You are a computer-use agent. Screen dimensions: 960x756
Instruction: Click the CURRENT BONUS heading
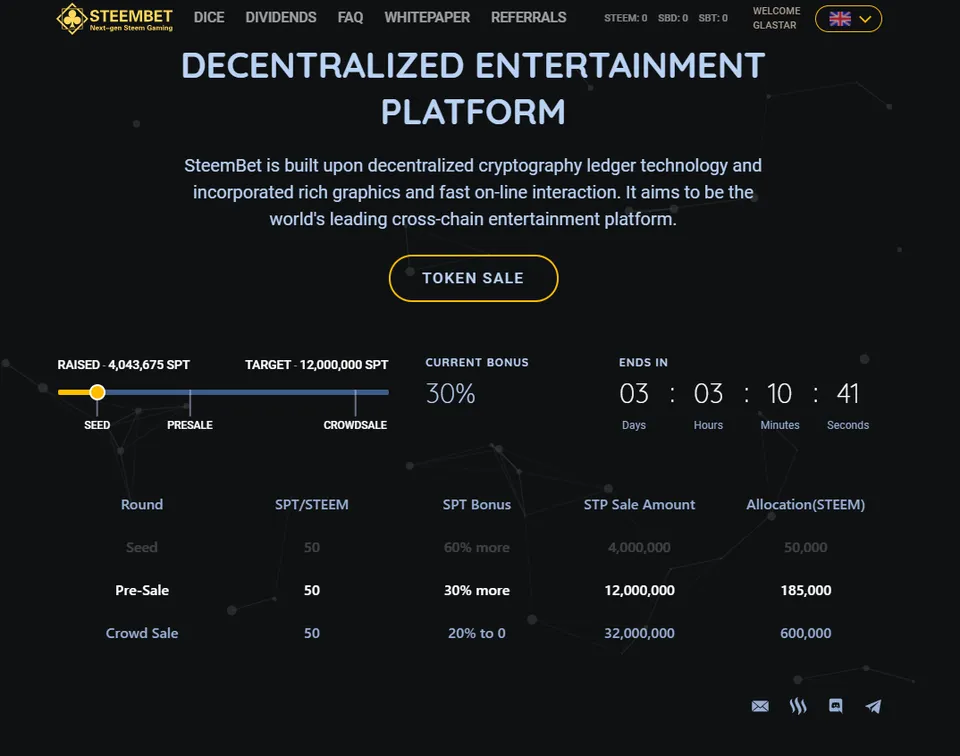point(477,362)
